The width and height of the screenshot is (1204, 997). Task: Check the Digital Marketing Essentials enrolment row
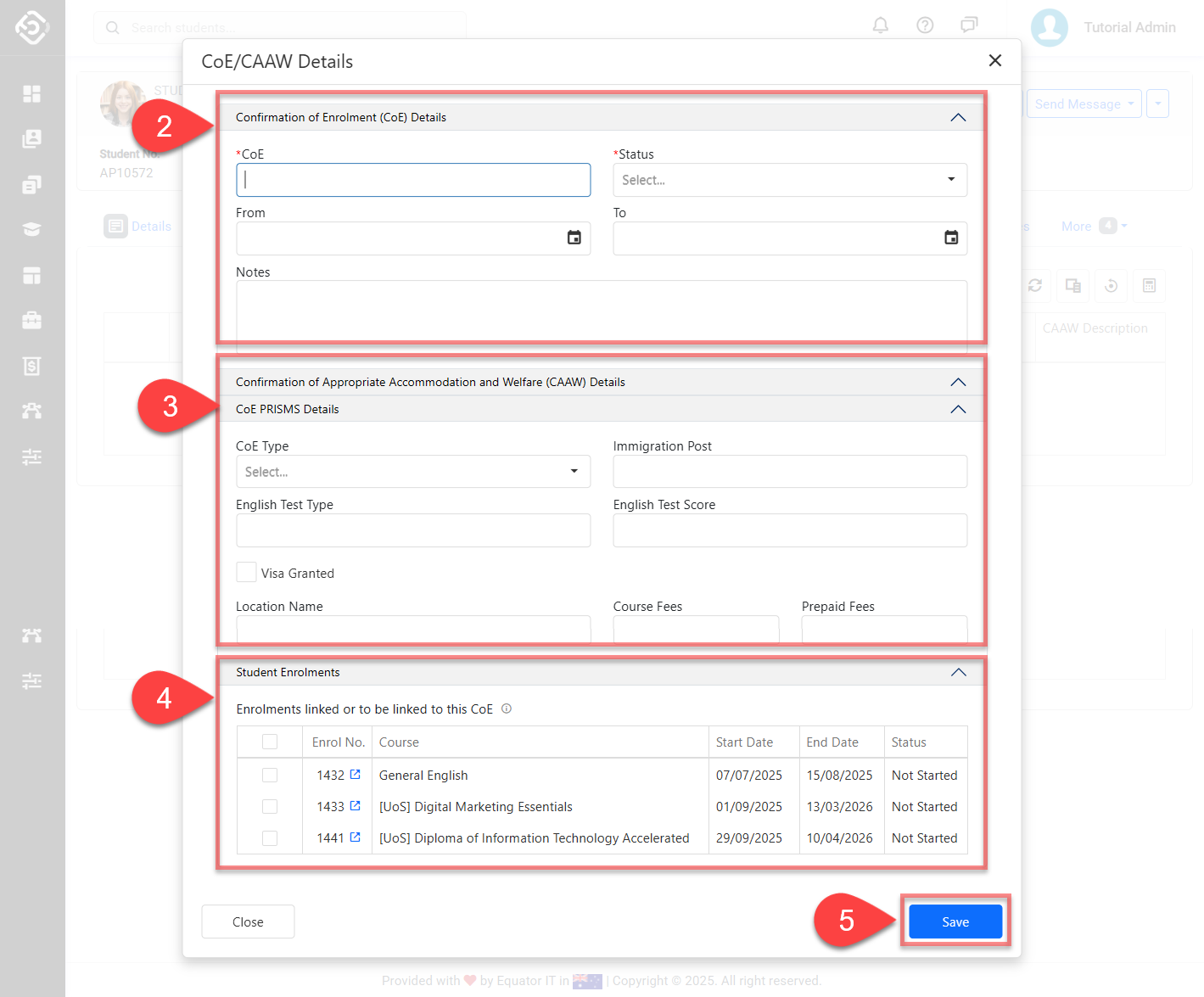270,807
